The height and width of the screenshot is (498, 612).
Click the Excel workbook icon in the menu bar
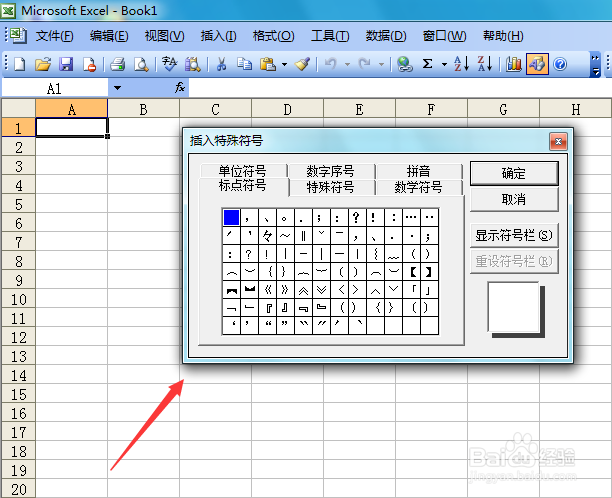[16, 35]
